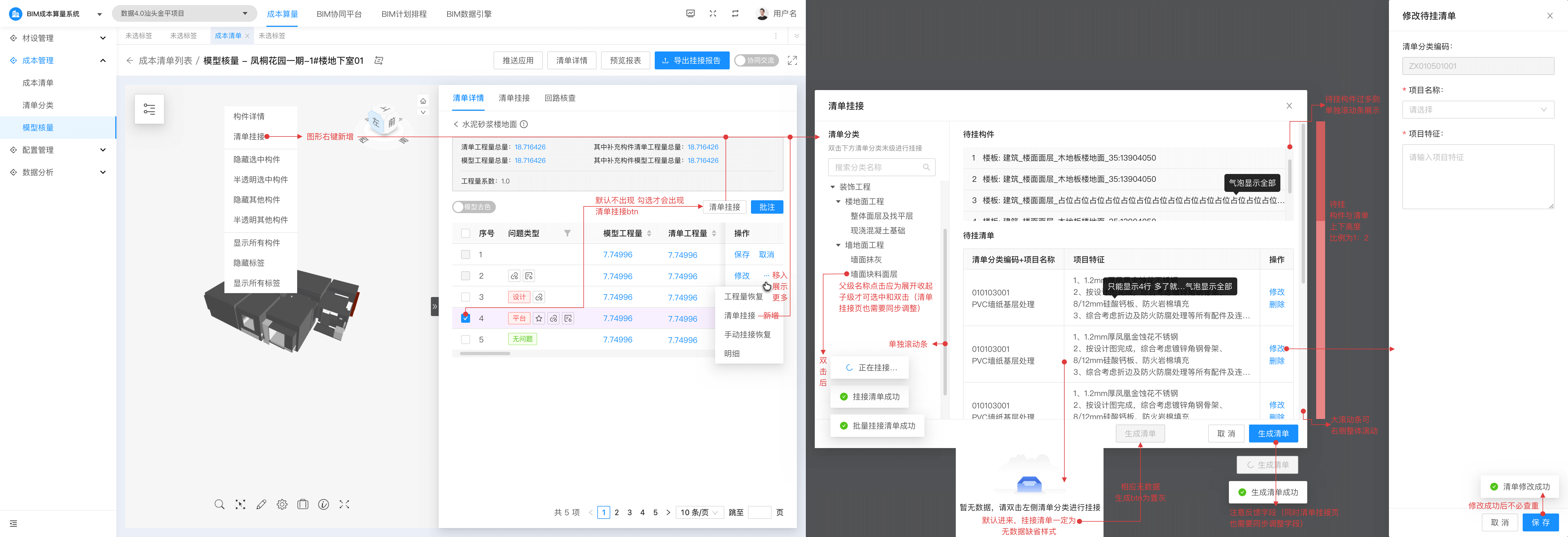Click the table's horizontal scrollbar thumb

[485, 353]
